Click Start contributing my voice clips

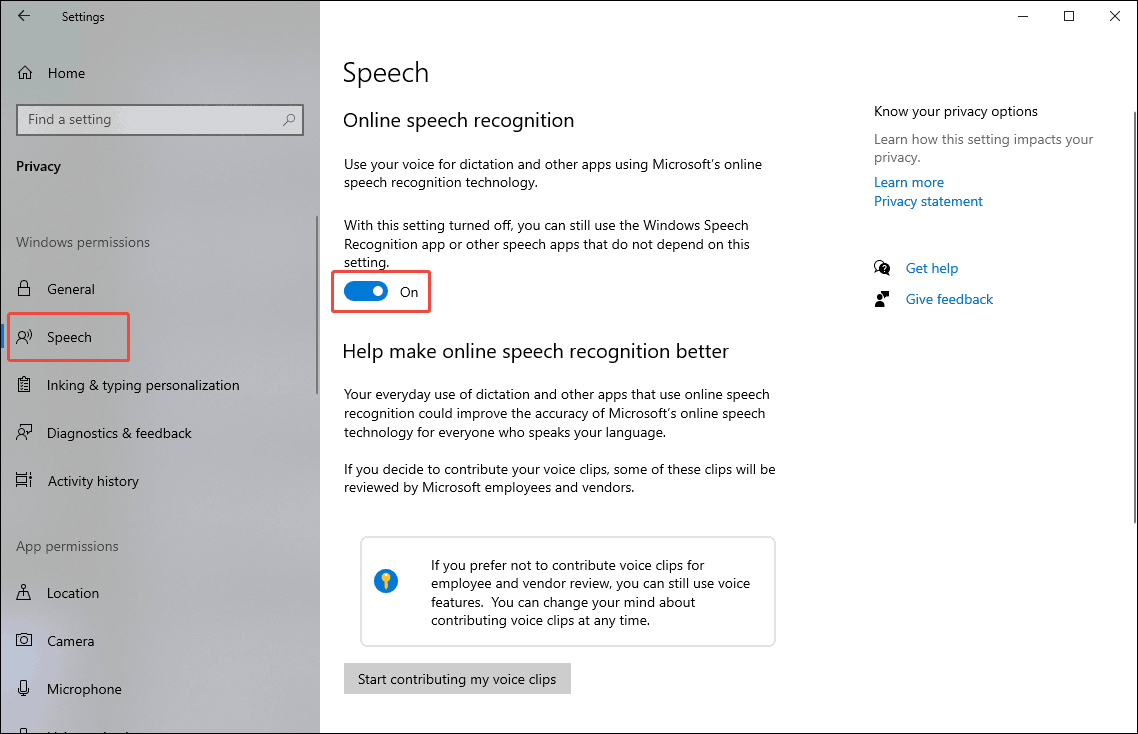point(456,678)
